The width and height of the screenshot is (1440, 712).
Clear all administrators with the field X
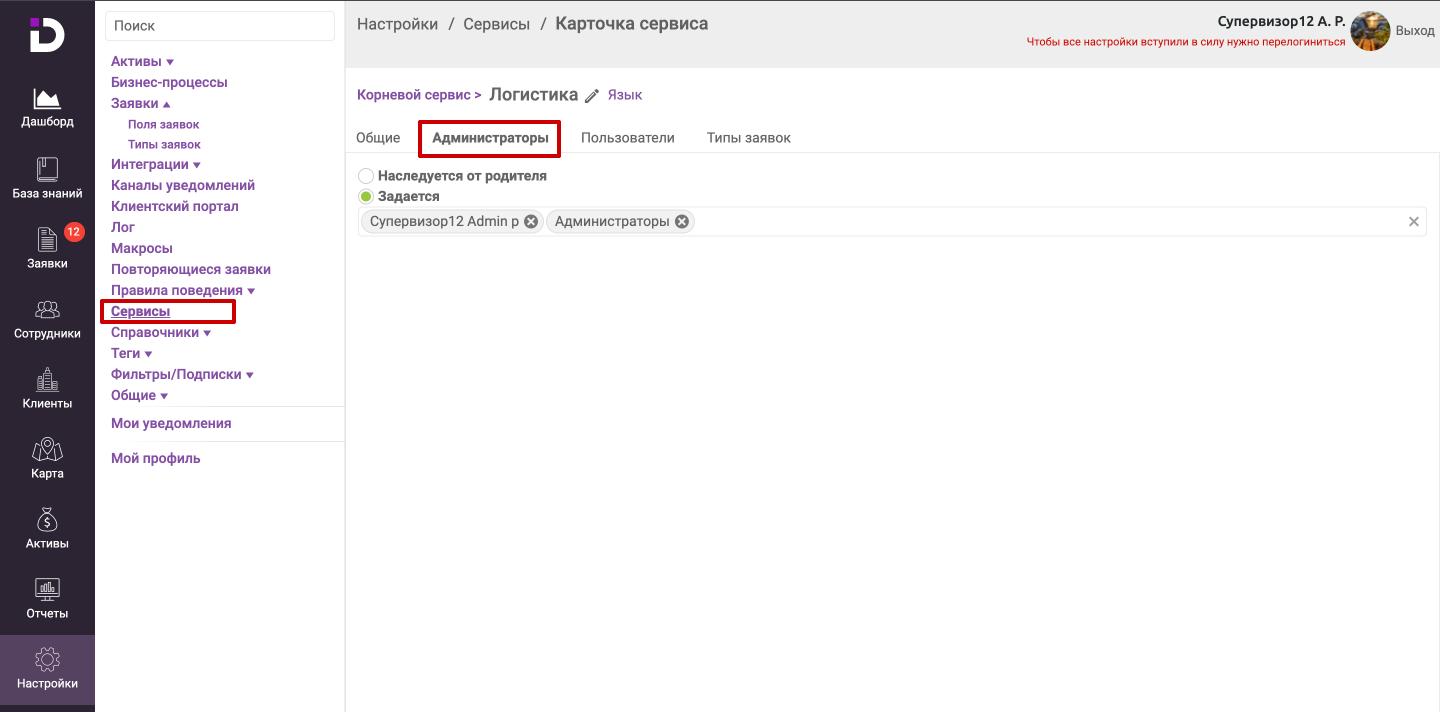(1413, 222)
